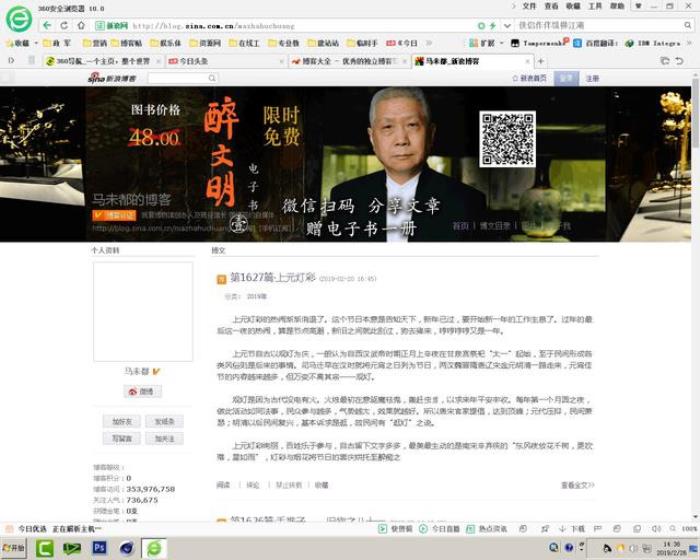Click the 今日直播 status bar item
This screenshot has height=560, width=700.
coord(441,528)
